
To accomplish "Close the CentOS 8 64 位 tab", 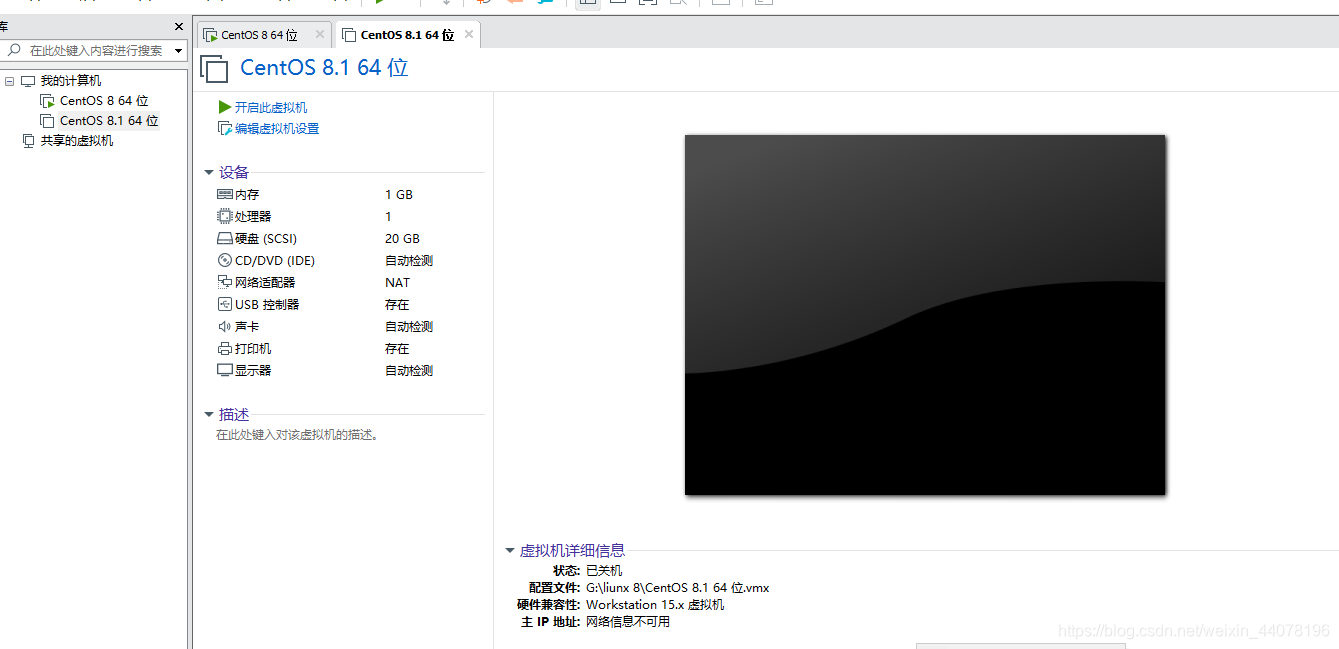I will [319, 34].
